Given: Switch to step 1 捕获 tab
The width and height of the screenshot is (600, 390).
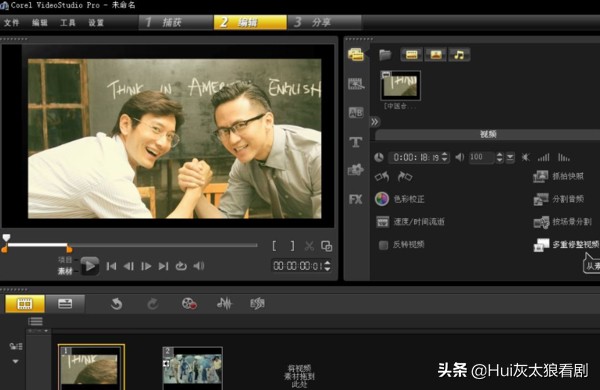Looking at the screenshot, I should (176, 22).
